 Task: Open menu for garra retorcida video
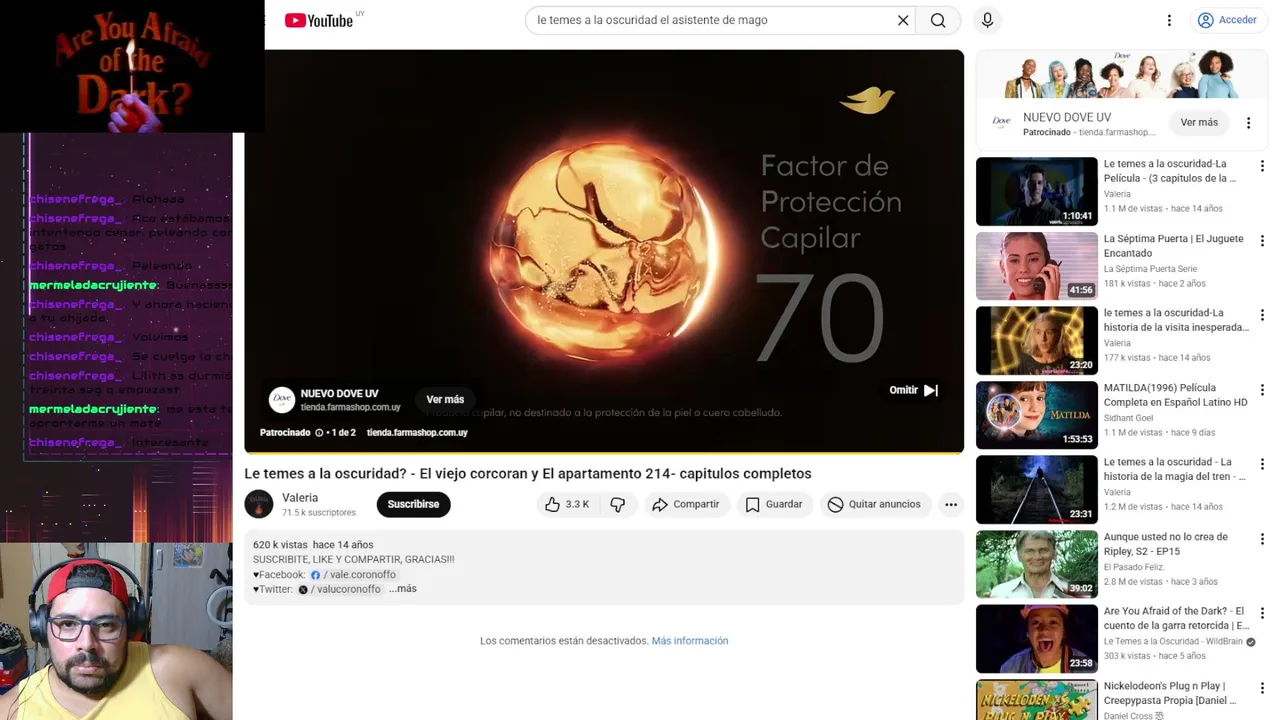[1262, 613]
